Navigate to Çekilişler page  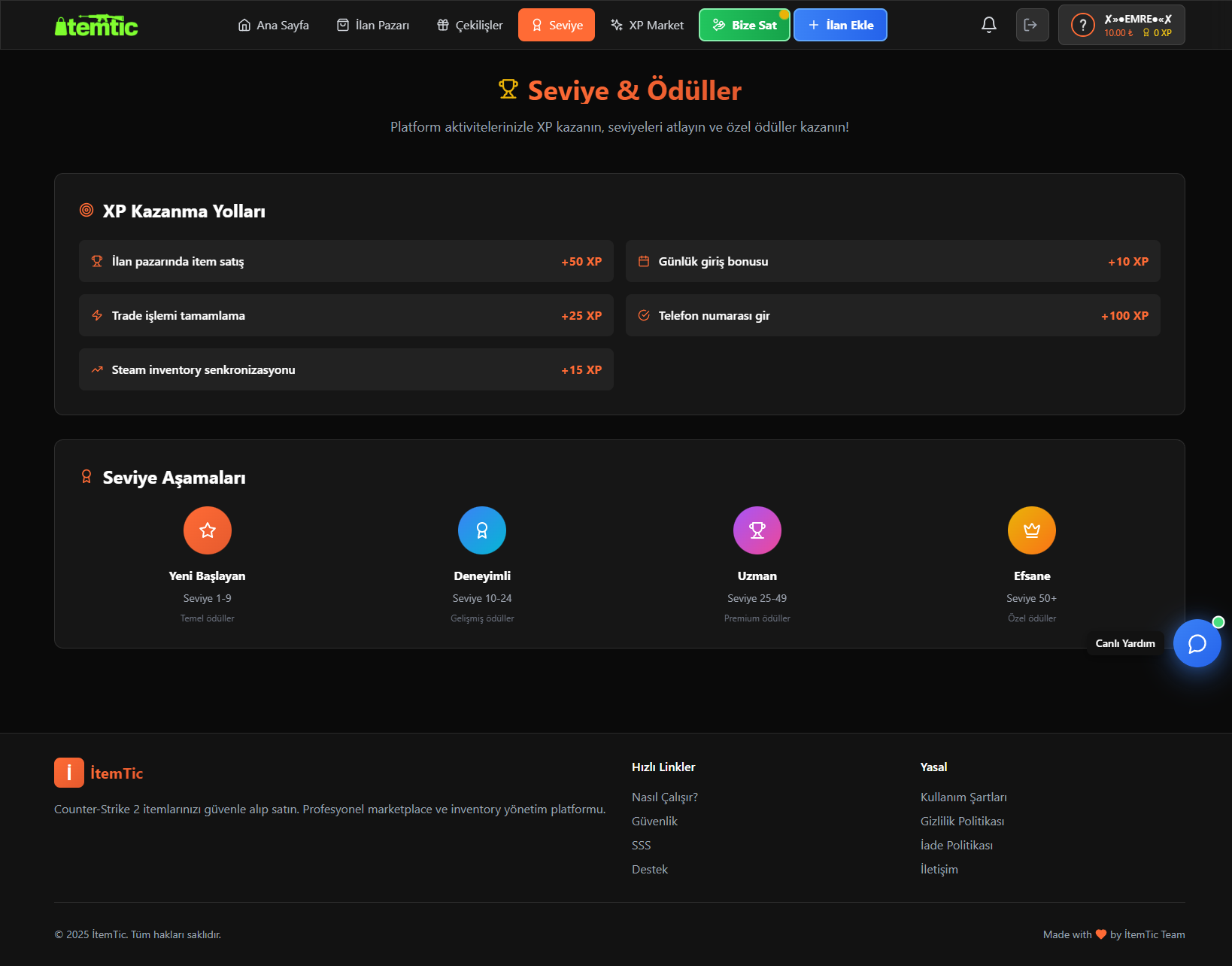tap(469, 25)
